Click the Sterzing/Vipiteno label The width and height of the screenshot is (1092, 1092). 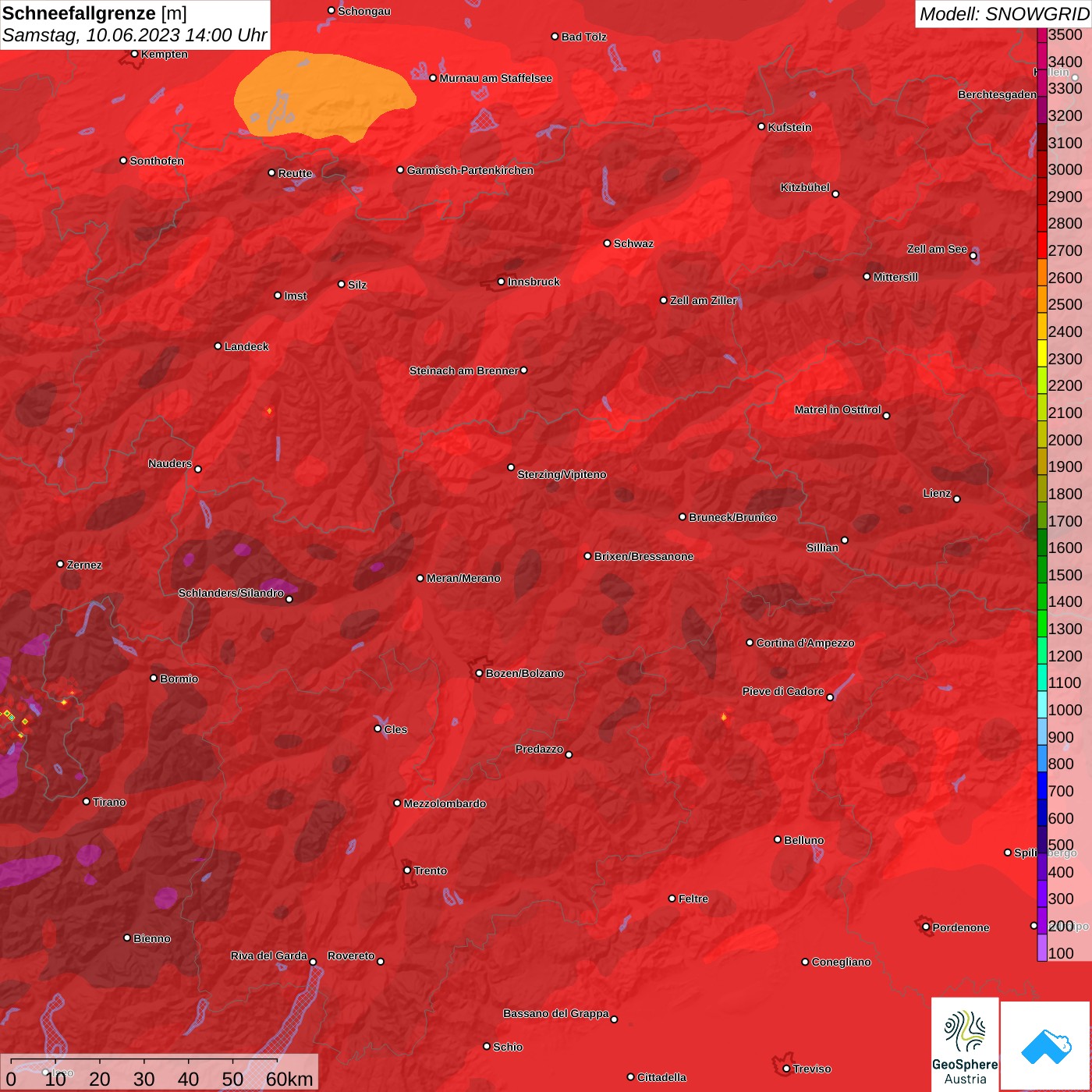[562, 474]
